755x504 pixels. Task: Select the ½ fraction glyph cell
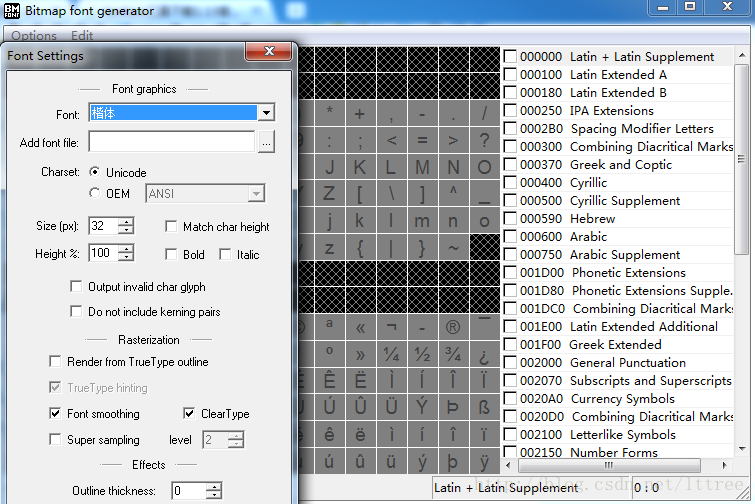[x=422, y=355]
